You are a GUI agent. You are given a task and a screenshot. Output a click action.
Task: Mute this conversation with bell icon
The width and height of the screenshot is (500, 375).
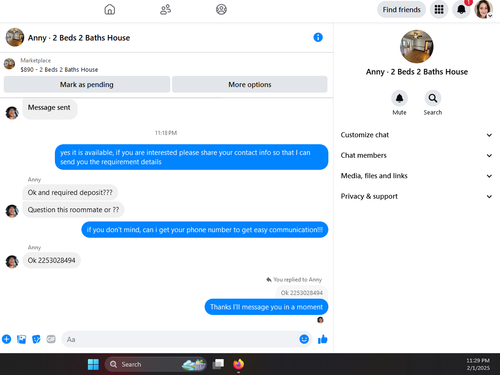point(399,98)
